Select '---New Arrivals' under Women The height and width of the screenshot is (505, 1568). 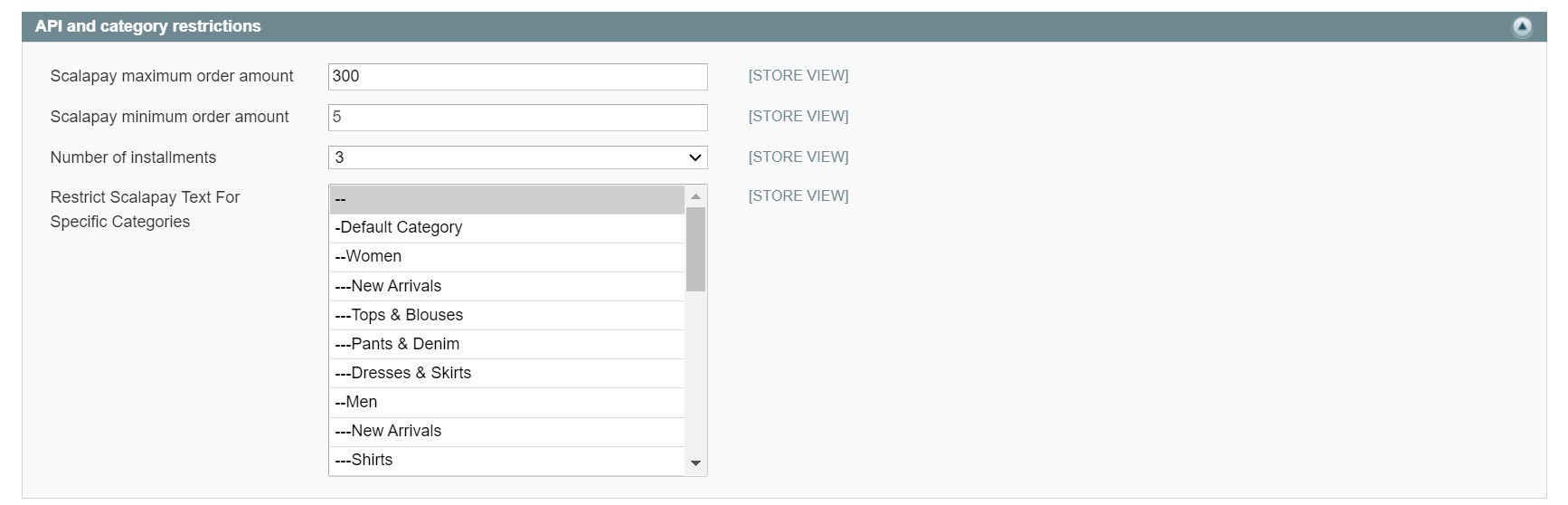click(507, 286)
